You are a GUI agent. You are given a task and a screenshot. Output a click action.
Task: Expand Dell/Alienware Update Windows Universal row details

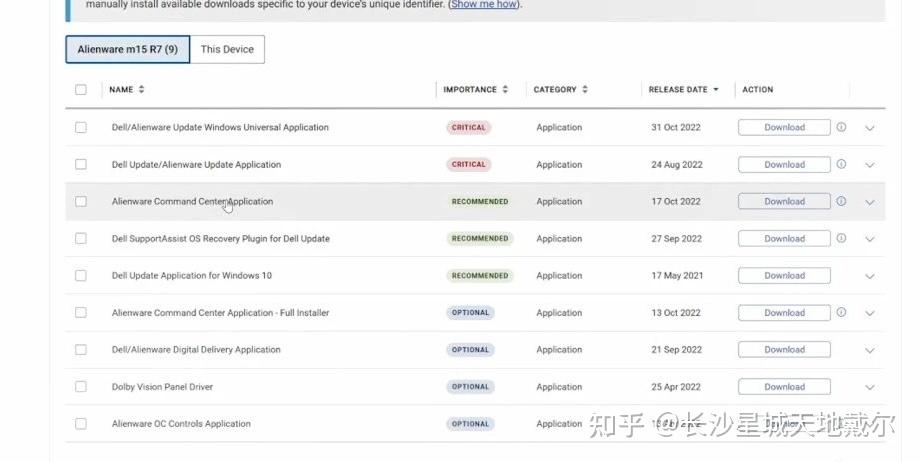869,128
